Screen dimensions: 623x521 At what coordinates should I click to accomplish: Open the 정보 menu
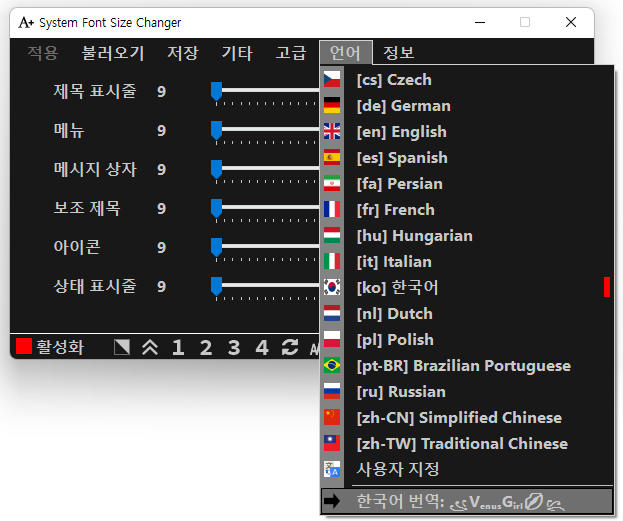399,53
